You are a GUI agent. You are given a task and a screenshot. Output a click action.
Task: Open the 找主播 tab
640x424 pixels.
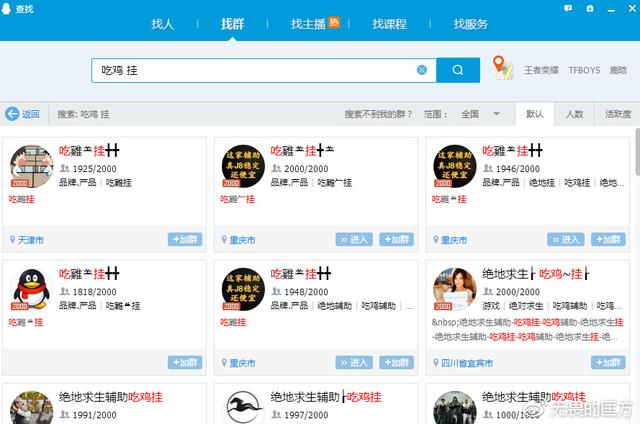point(309,24)
